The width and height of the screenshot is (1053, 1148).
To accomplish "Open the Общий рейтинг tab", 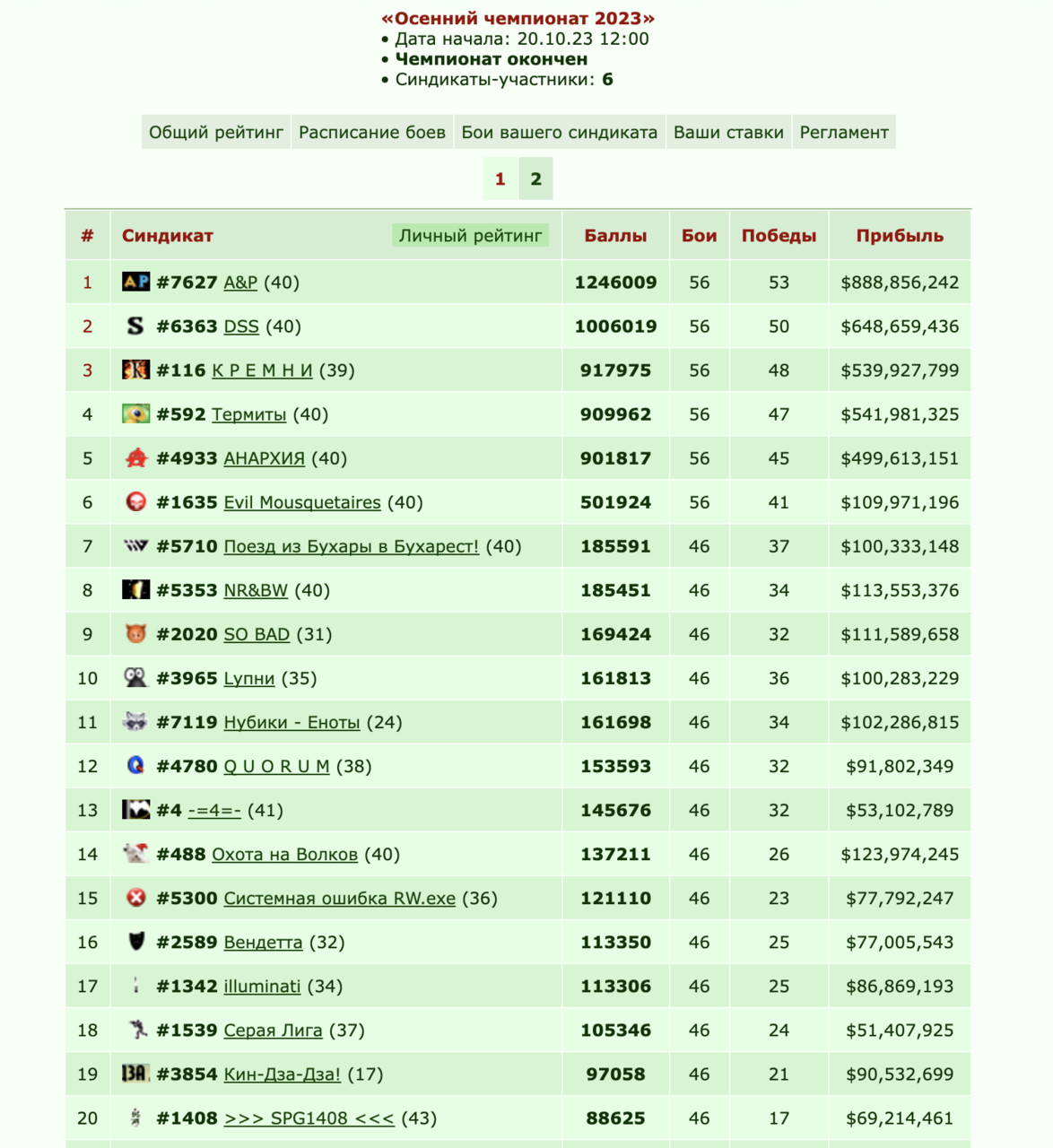I will 216,133.
